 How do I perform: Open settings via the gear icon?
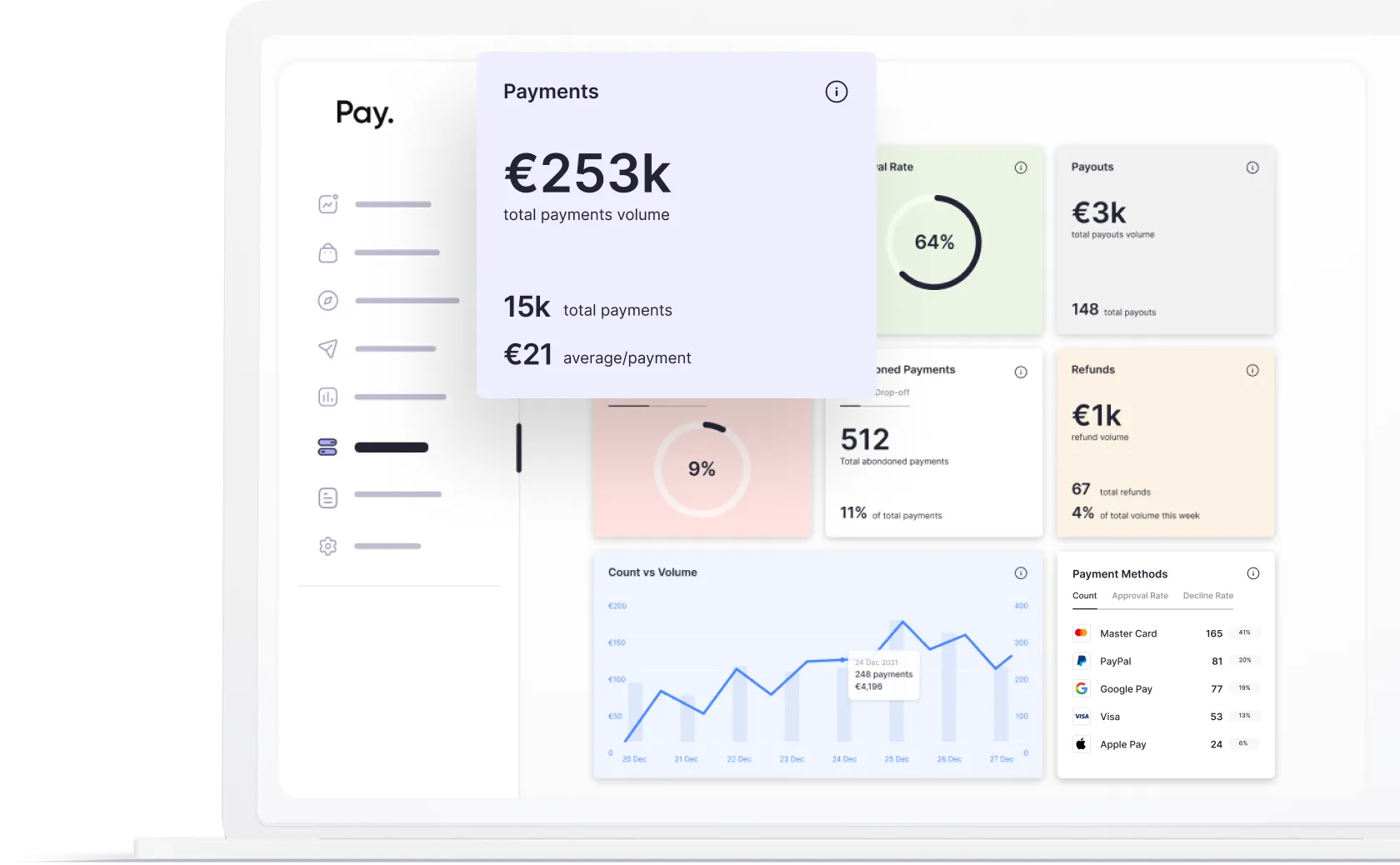coord(327,546)
